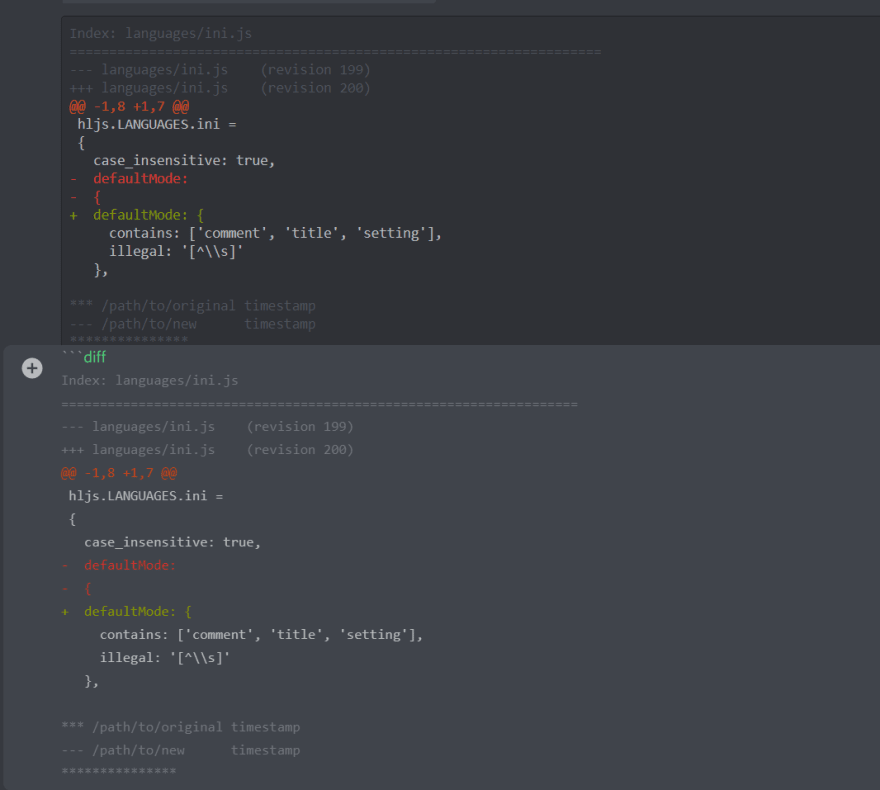Screen dimensions: 880x790
Task: Click the asterisks-only last line of the draft
Action: [119, 771]
